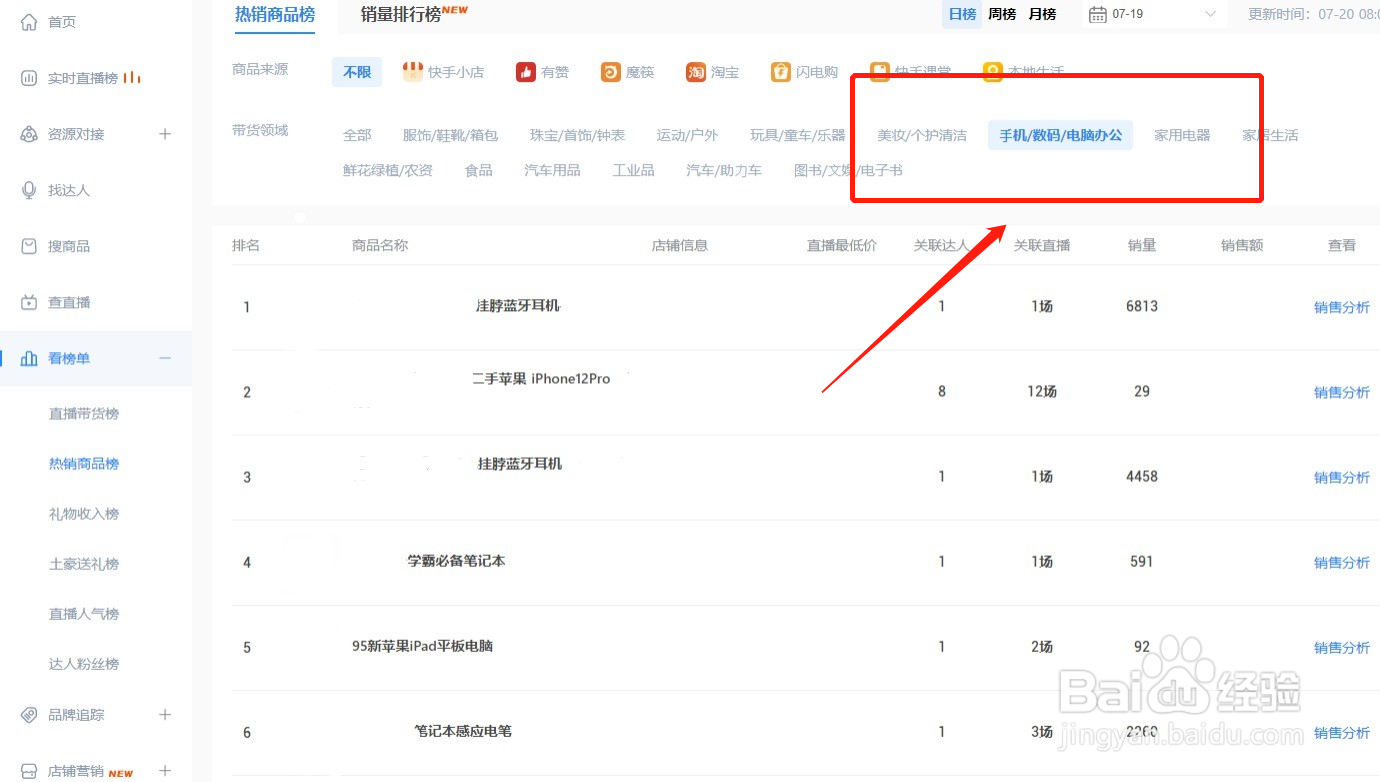This screenshot has width=1380, height=782.
Task: Select the 闪电购 source icon
Action: (781, 71)
